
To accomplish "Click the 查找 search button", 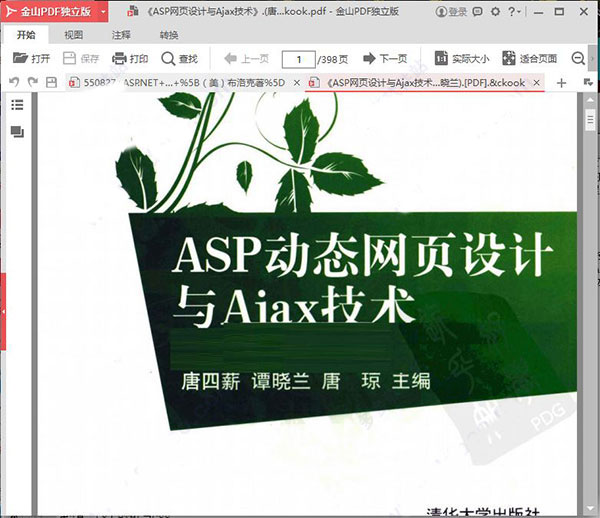I will coord(179,59).
